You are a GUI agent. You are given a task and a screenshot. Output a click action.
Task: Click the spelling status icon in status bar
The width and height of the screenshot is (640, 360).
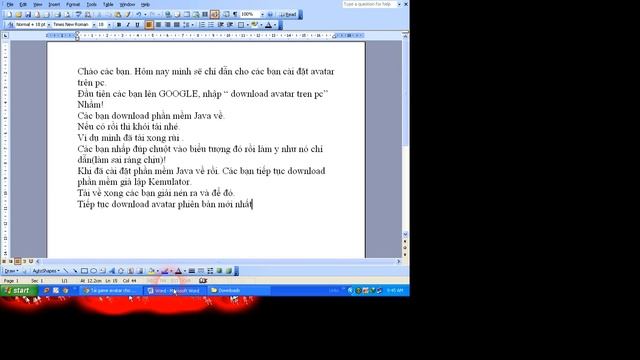[x=203, y=281]
